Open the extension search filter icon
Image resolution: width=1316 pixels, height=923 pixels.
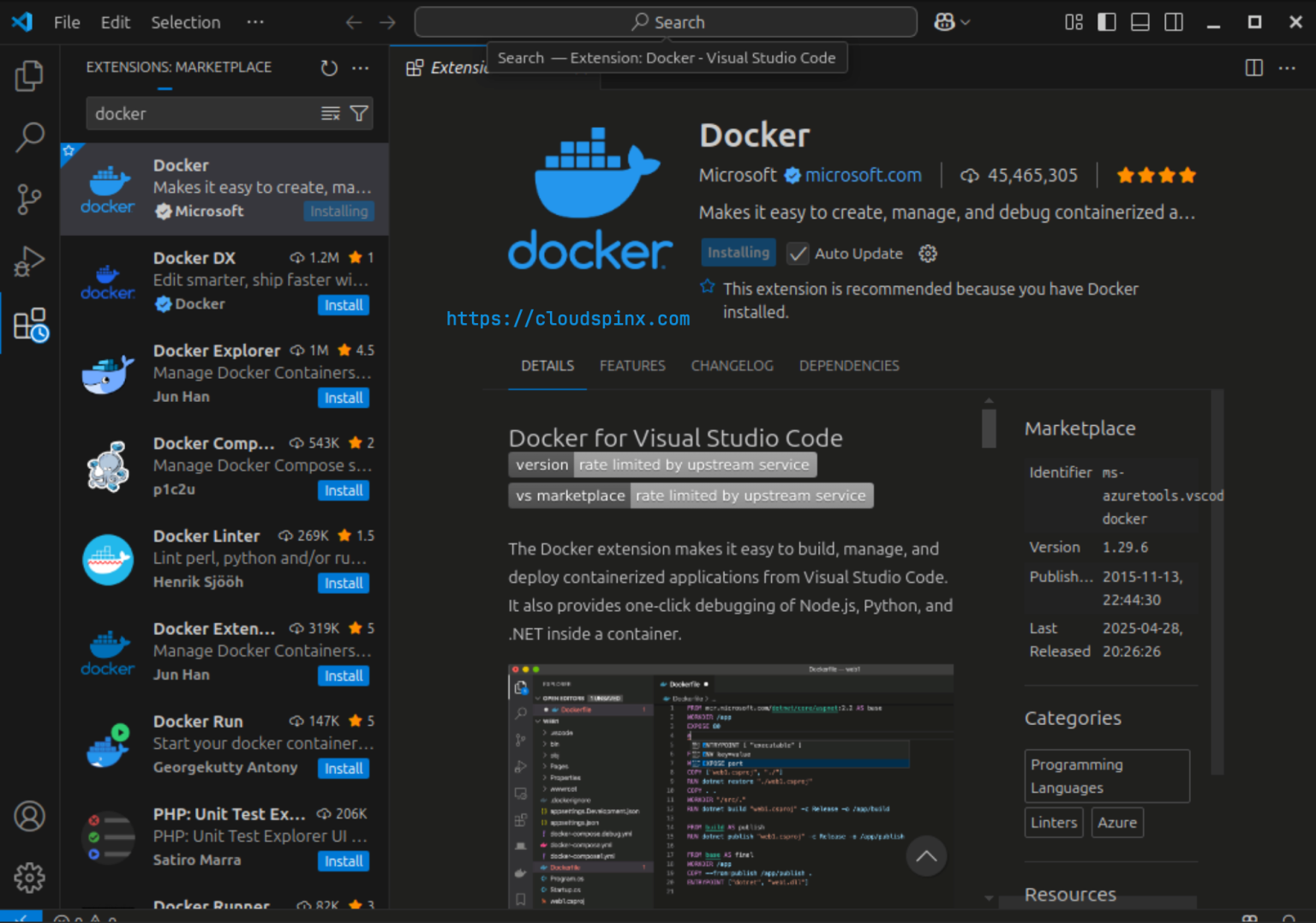click(359, 112)
